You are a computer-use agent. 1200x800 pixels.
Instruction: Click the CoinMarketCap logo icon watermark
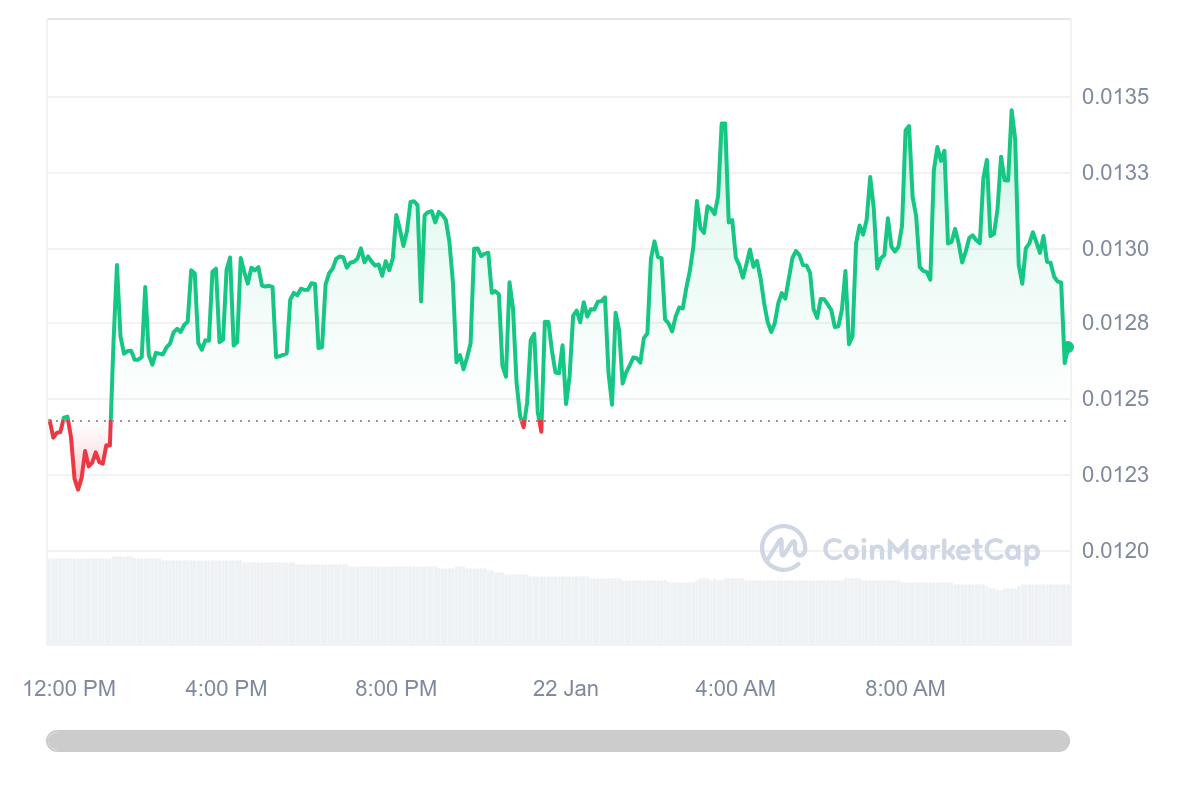click(x=784, y=548)
